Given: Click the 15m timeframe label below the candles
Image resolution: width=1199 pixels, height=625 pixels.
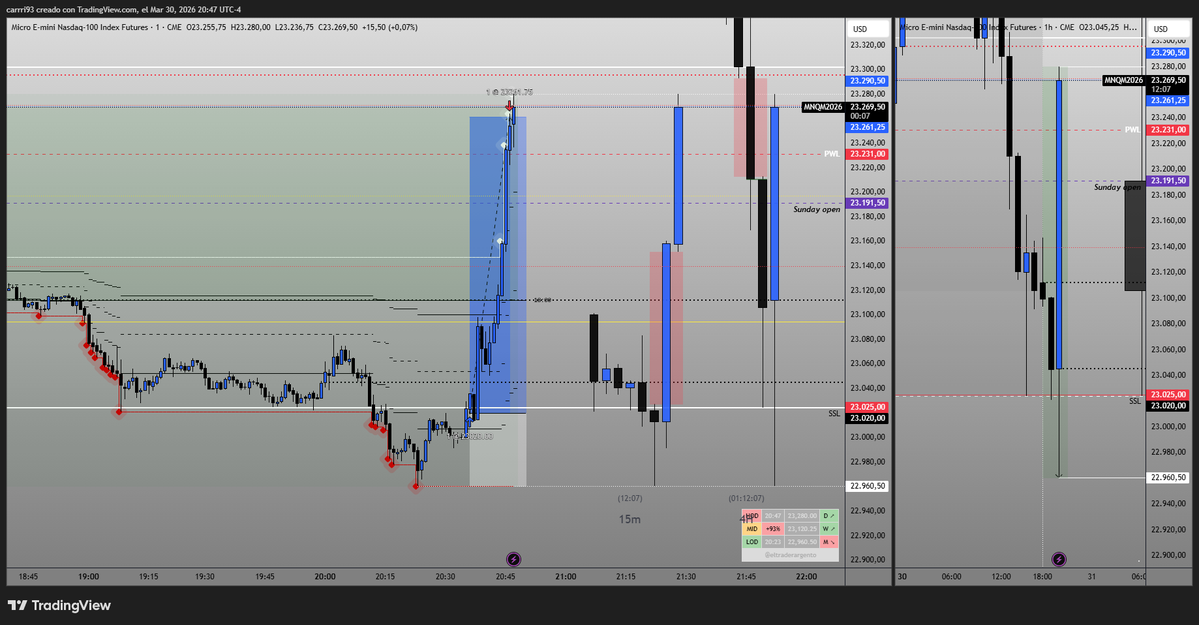Looking at the screenshot, I should [629, 519].
